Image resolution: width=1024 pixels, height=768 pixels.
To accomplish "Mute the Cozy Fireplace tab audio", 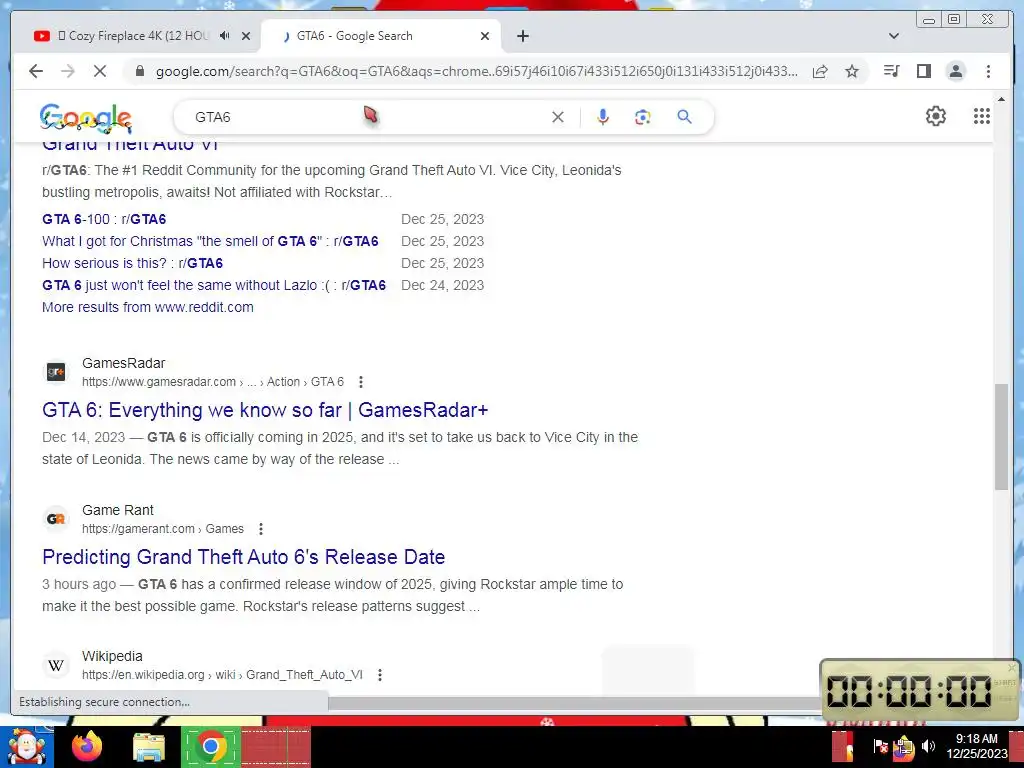I will point(225,36).
